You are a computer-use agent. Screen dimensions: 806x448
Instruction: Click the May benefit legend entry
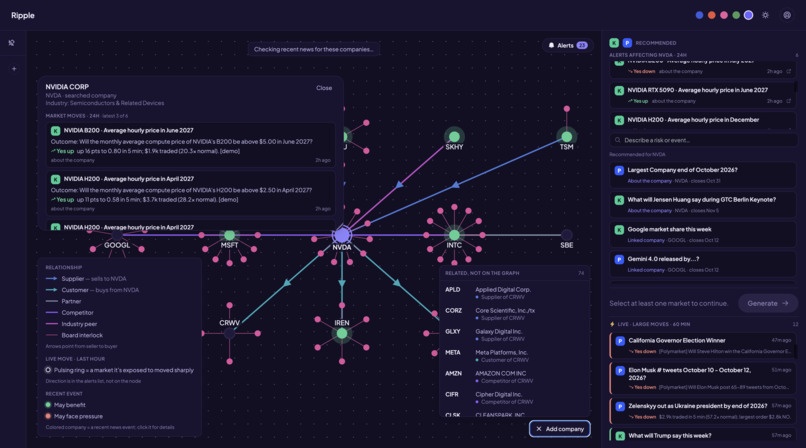[x=65, y=405]
